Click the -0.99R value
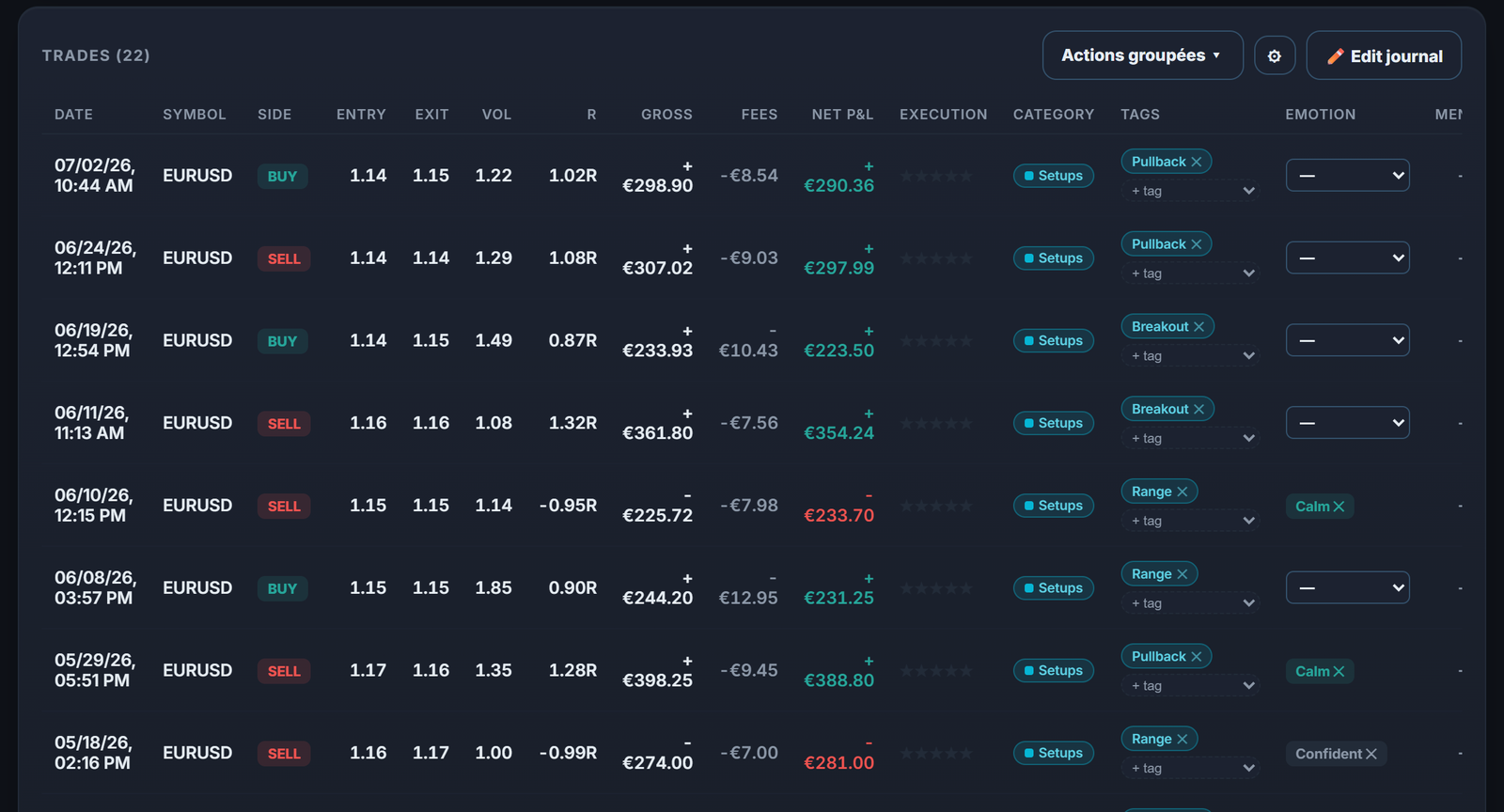The image size is (1504, 812). click(568, 753)
